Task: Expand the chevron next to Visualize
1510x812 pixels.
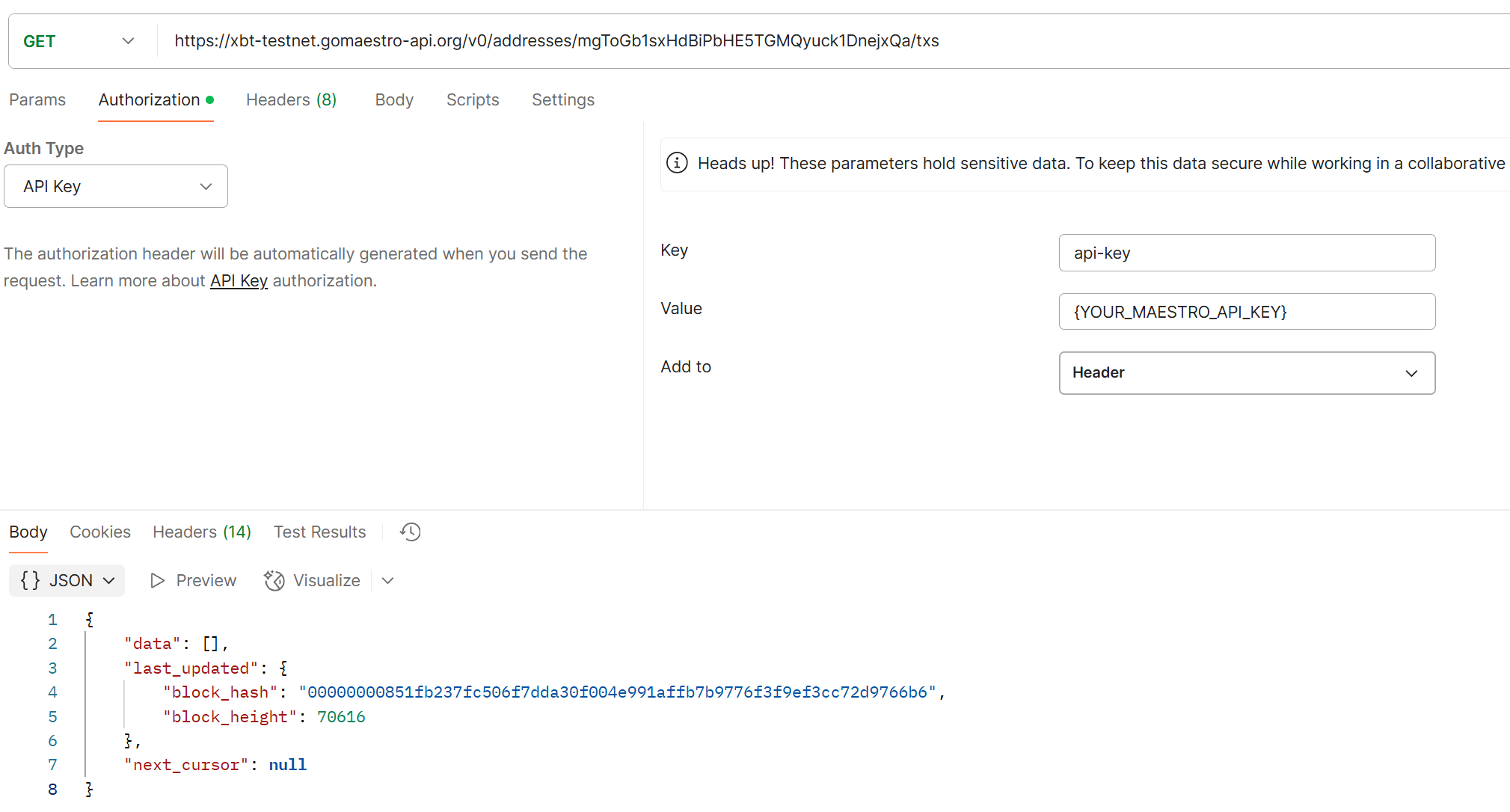Action: point(387,581)
